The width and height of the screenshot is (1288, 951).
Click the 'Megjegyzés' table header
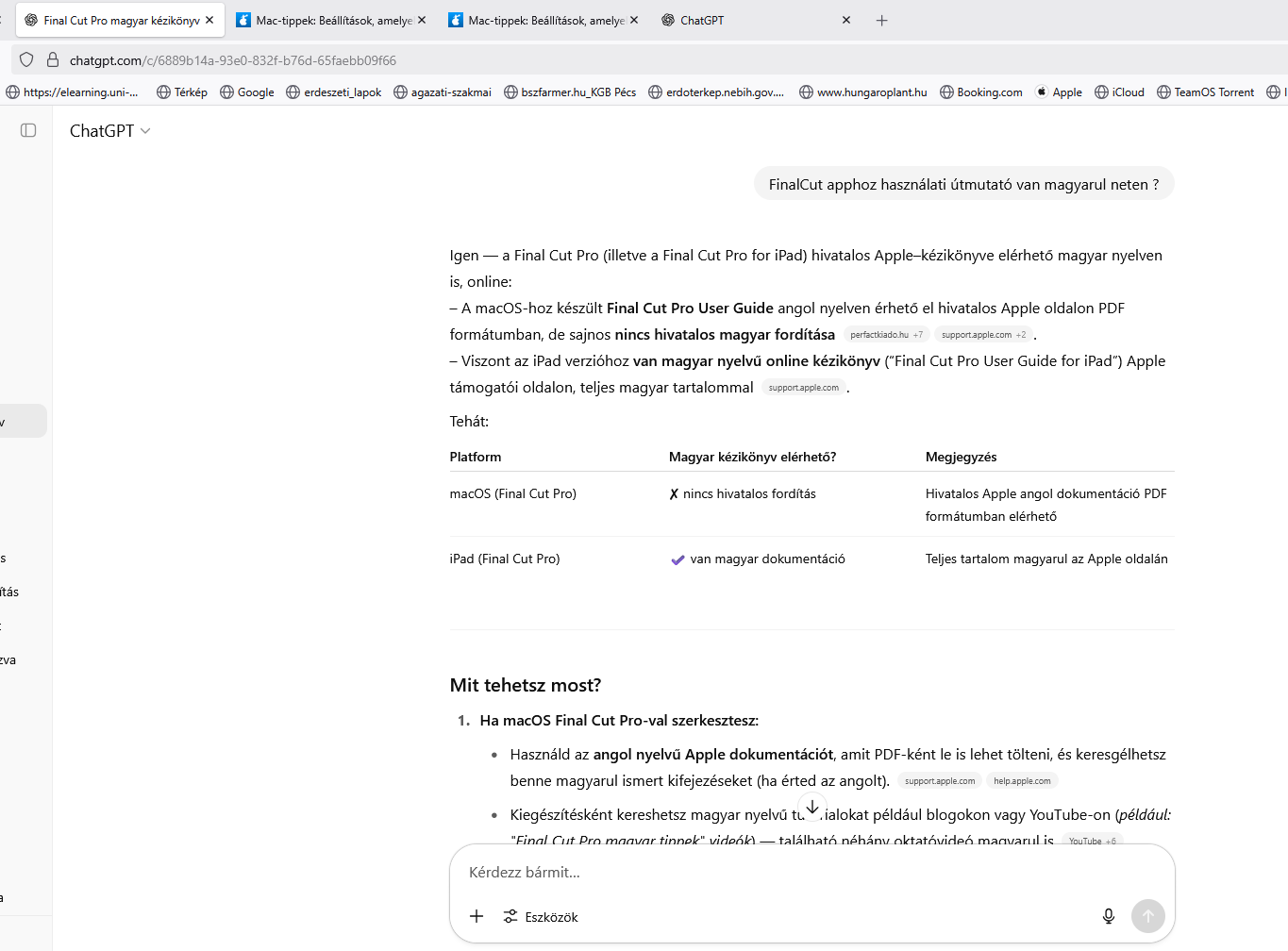tap(961, 457)
